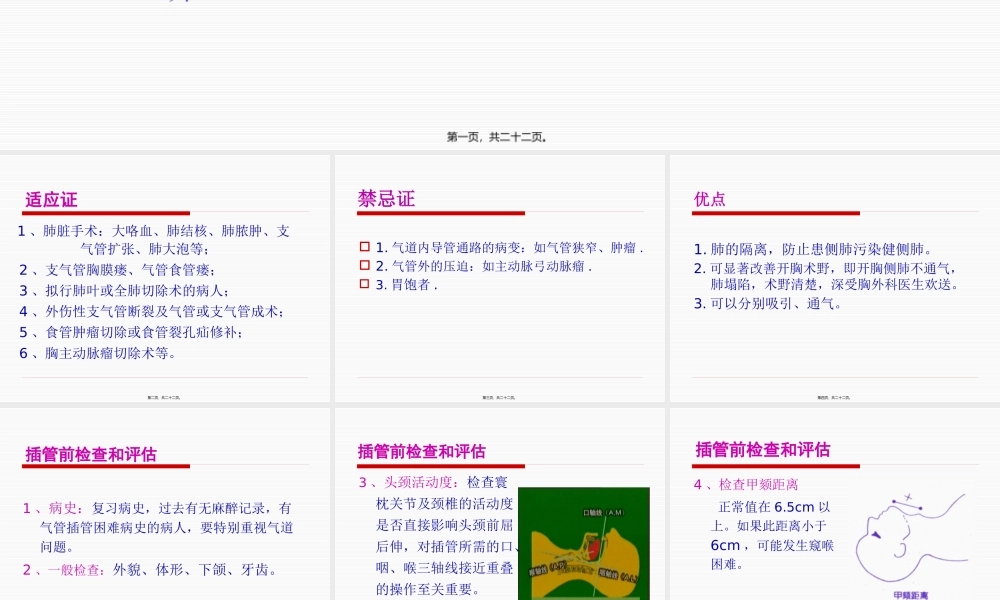Click the "优点" slide title
Viewport: 1000px width, 600px height.
pyautogui.click(x=709, y=199)
